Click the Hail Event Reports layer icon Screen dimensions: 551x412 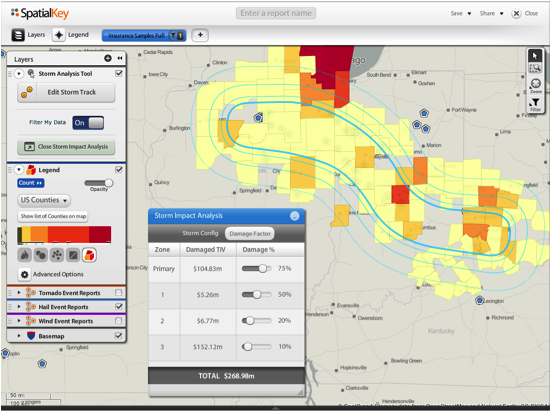click(x=31, y=307)
